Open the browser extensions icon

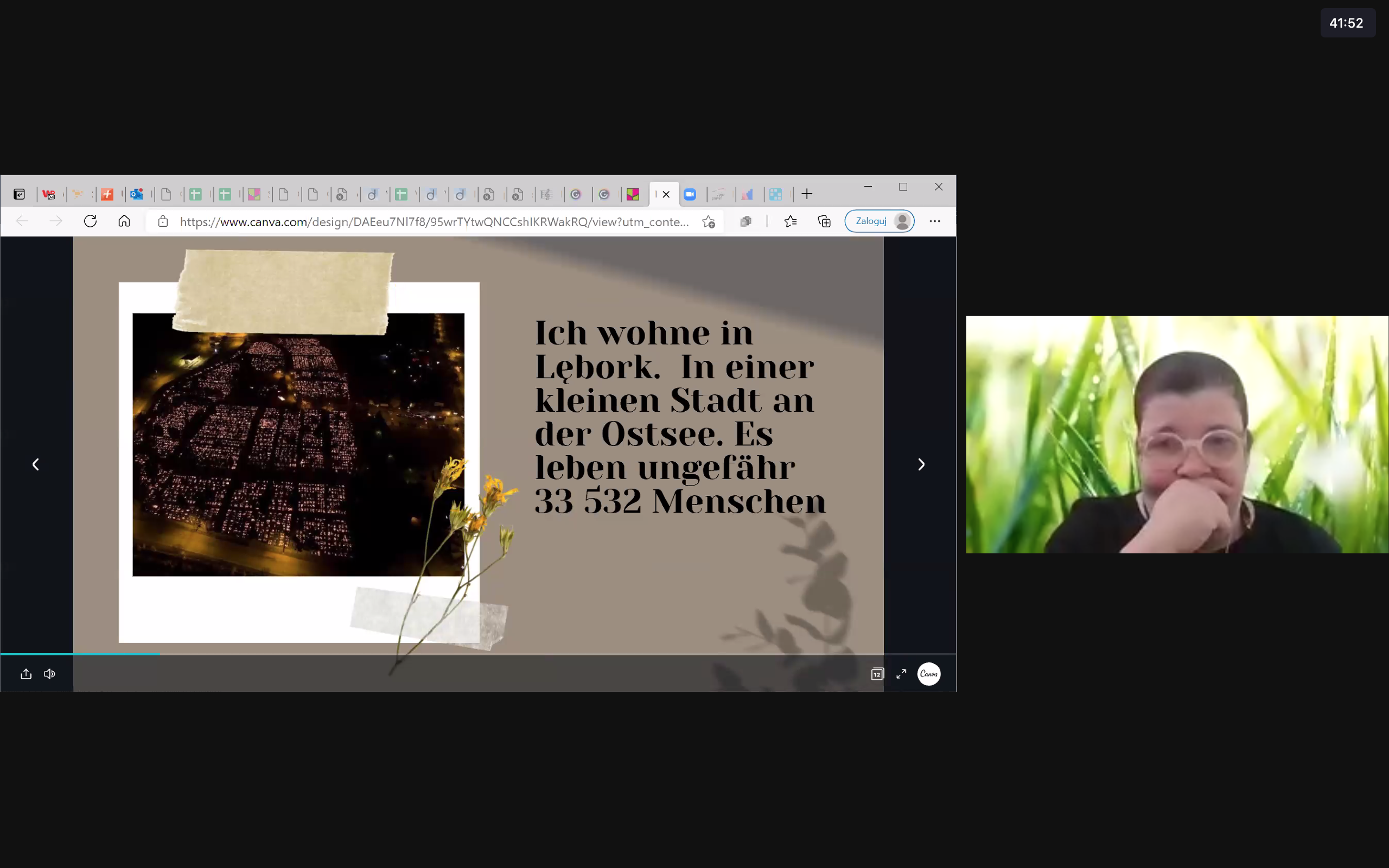click(x=746, y=221)
